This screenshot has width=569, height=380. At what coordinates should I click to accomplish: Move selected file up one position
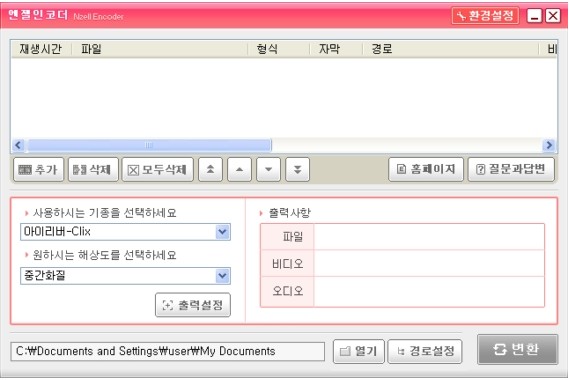[x=240, y=169]
